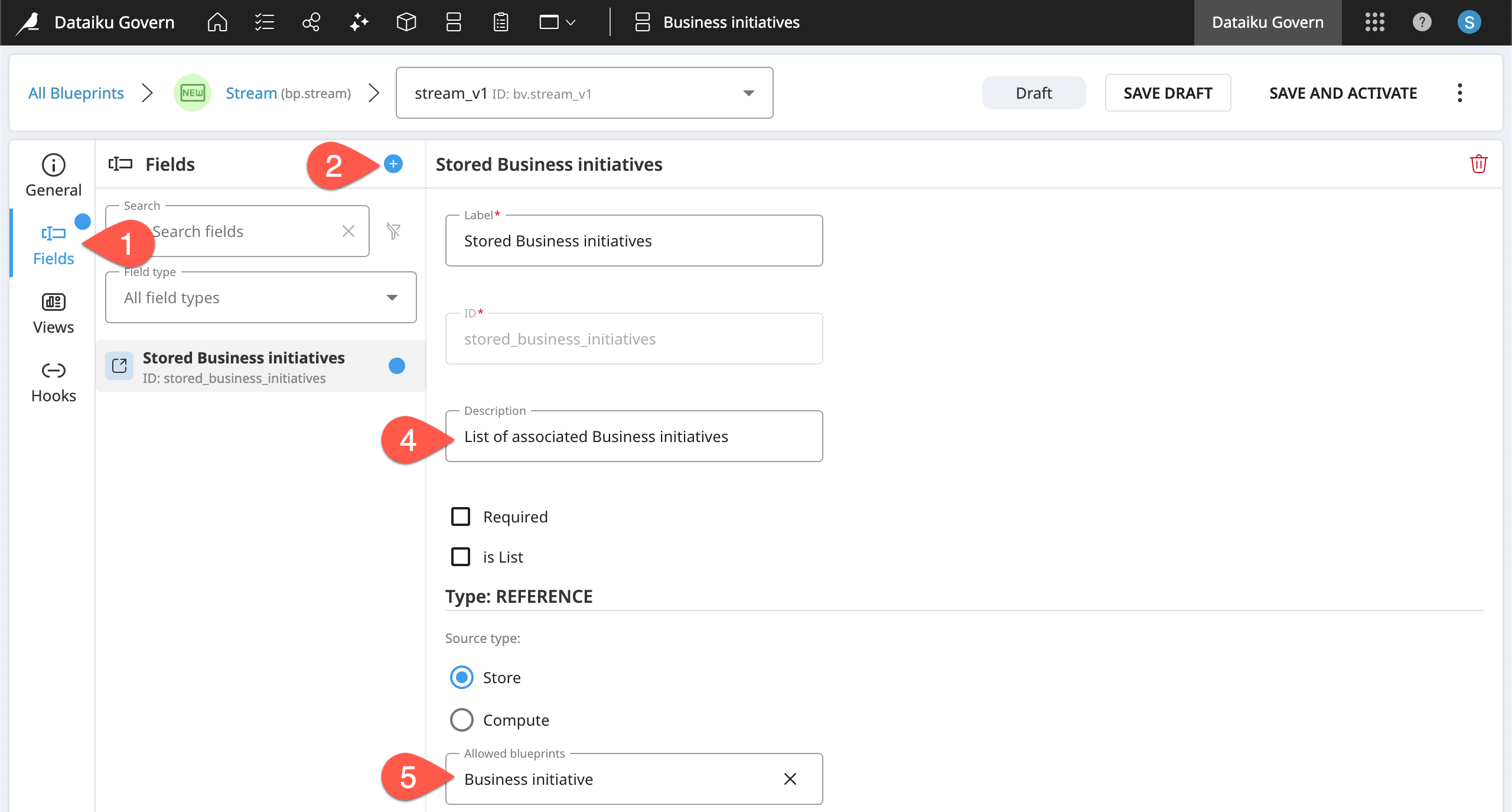Click the home icon in top navigation
The height and width of the screenshot is (812, 1512).
click(217, 22)
